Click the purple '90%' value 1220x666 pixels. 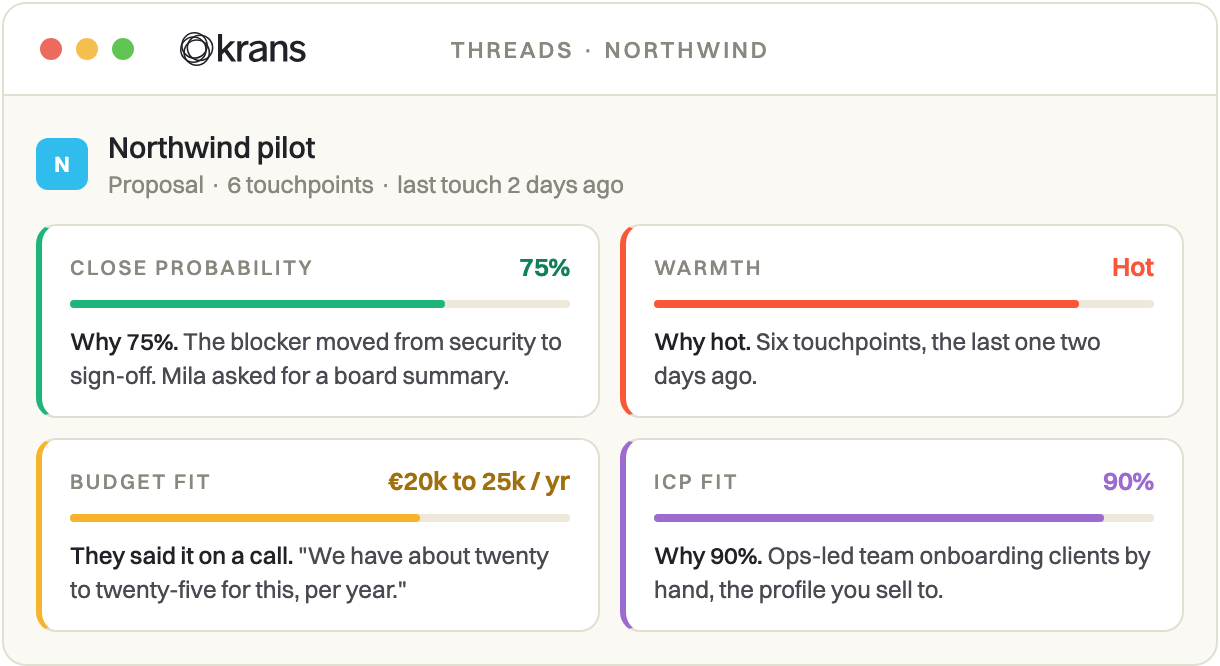click(1129, 482)
